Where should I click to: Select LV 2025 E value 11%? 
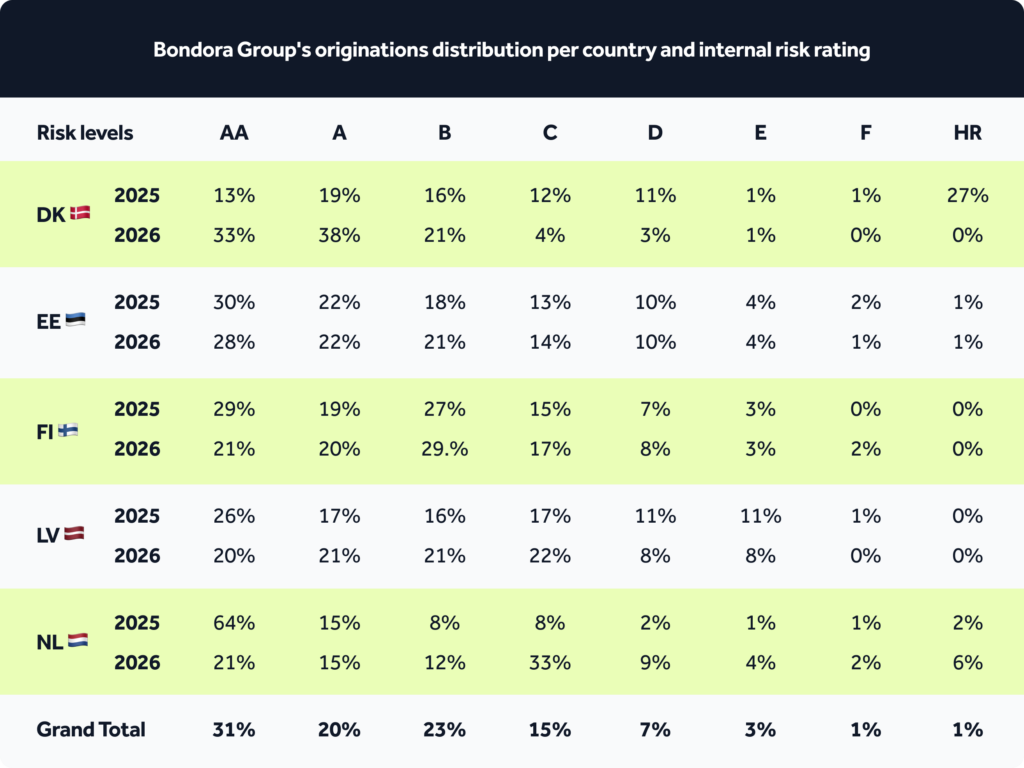(760, 516)
